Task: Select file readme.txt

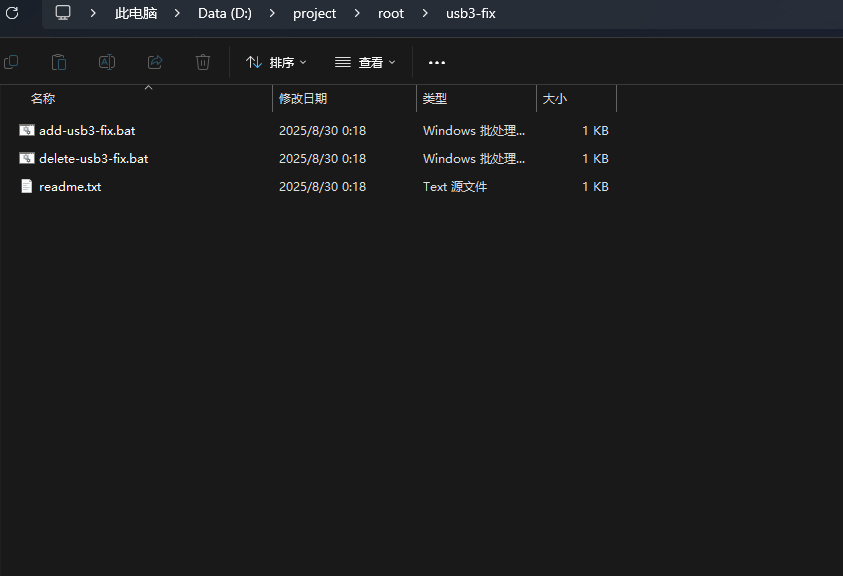Action: pos(70,186)
